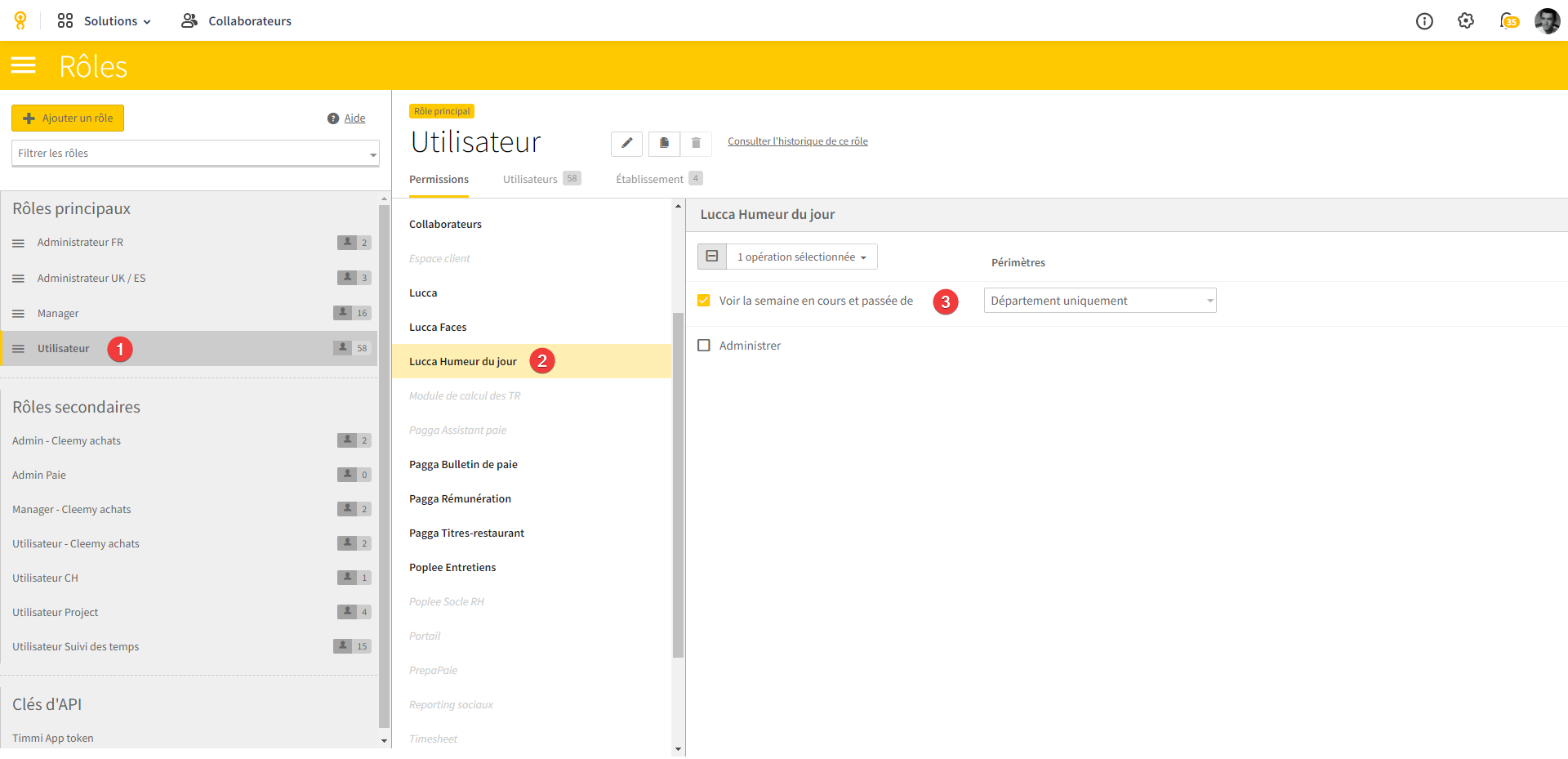Screen dimensions: 1568x759
Task: Open settings gear icon
Action: pyautogui.click(x=1466, y=20)
